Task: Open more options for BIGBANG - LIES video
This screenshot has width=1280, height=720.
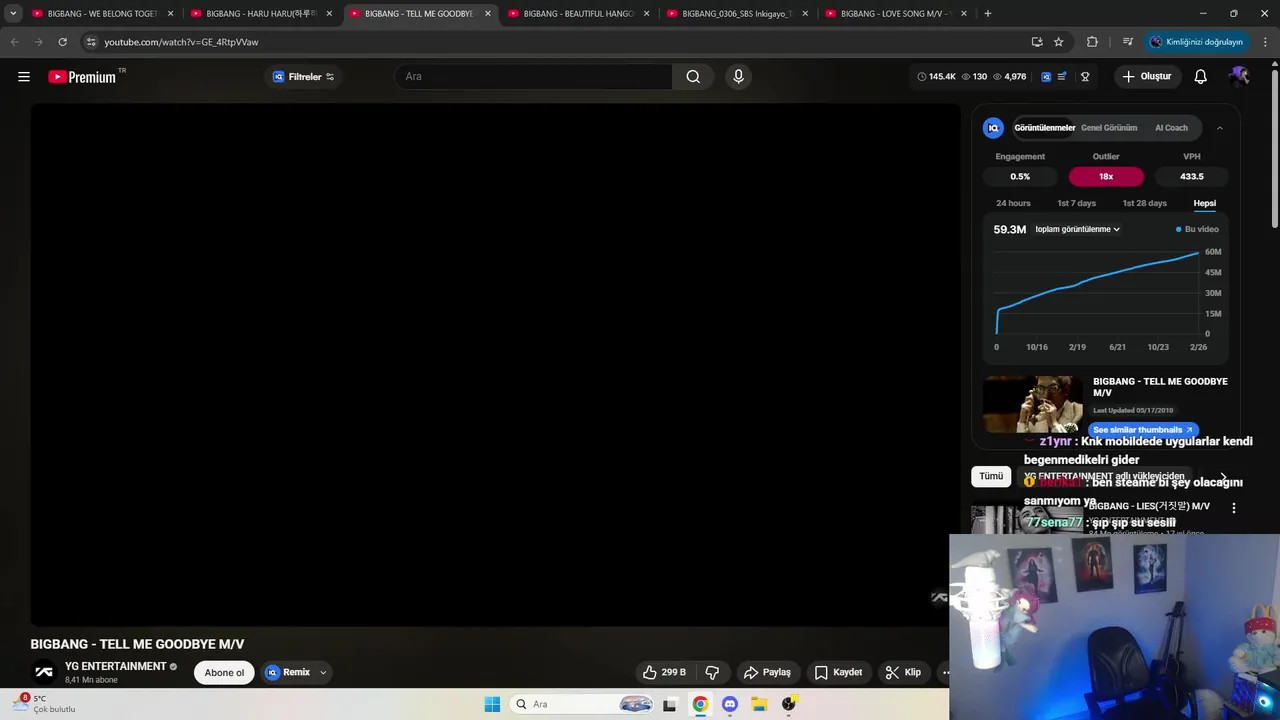Action: point(1233,508)
